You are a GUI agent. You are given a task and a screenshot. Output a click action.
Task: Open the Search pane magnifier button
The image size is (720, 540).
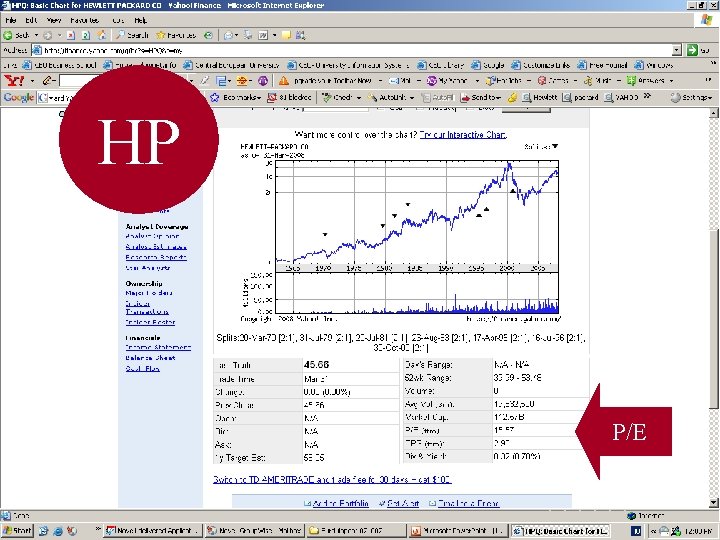pos(132,35)
